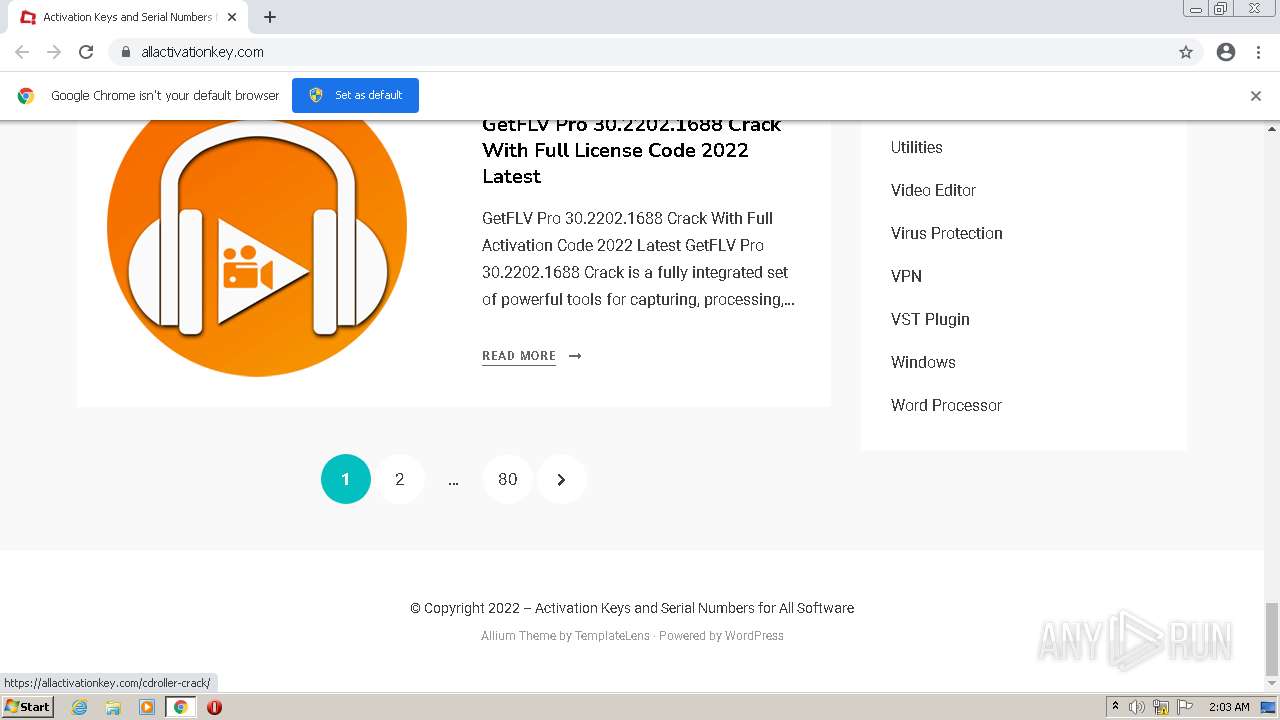
Task: Open the Chrome three-dot menu
Action: 1258,52
